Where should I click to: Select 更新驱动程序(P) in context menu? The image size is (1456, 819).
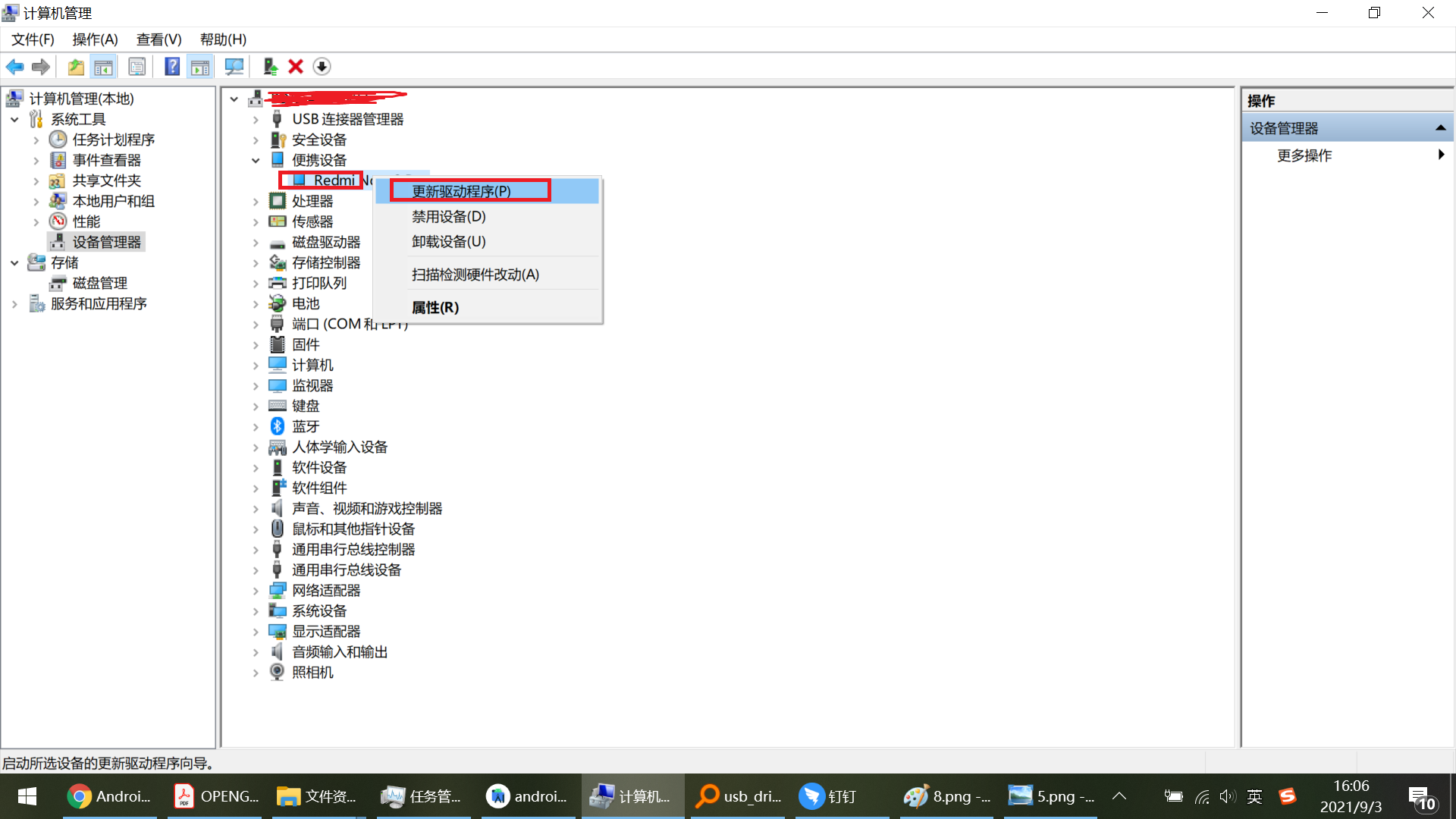tap(461, 191)
